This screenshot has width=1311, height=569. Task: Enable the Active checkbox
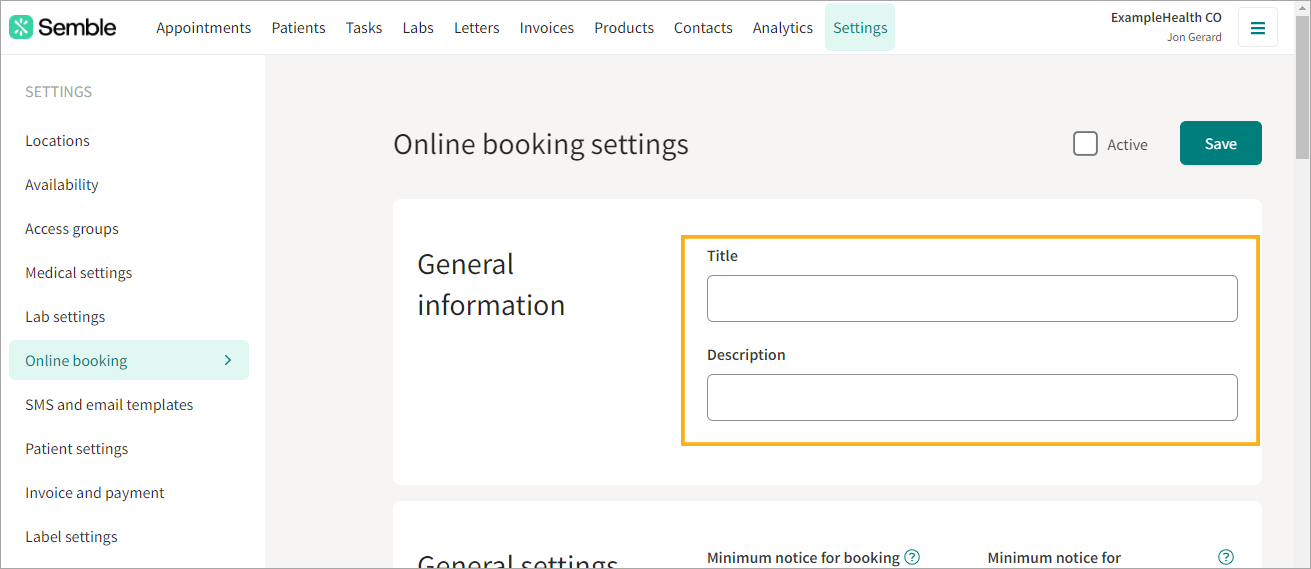click(x=1085, y=144)
